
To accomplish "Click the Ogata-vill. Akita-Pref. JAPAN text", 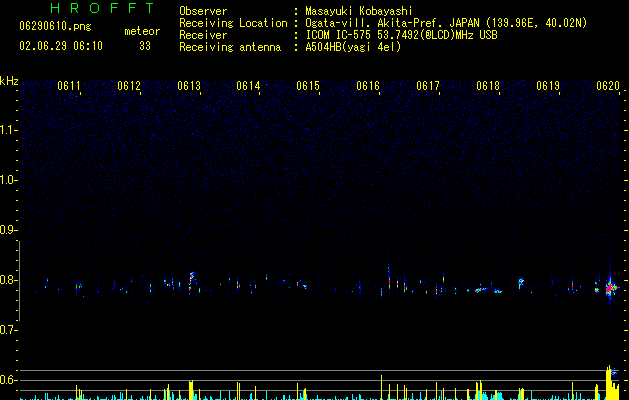I will 392,23.
